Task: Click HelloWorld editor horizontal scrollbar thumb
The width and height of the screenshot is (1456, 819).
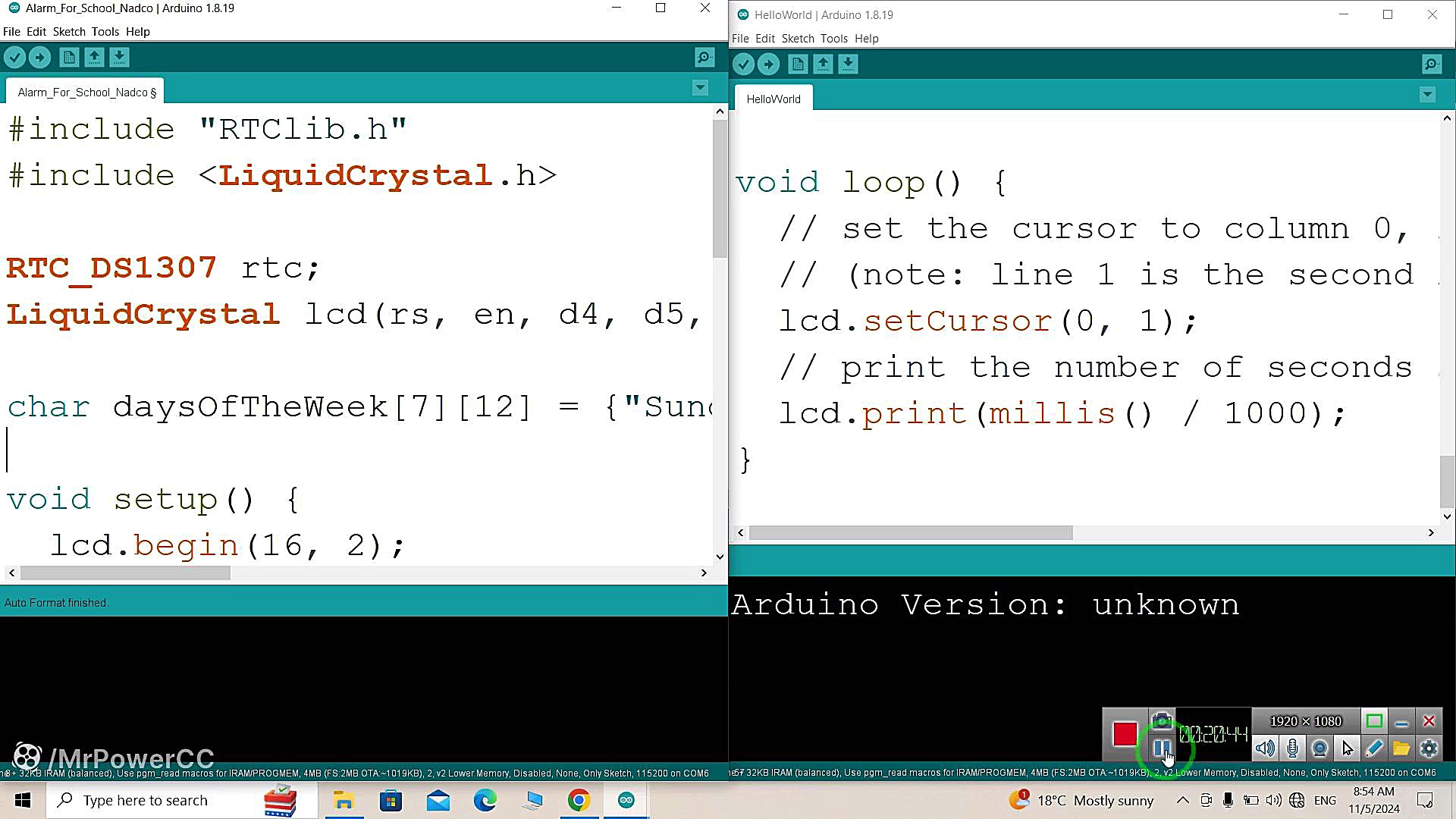Action: pyautogui.click(x=910, y=533)
